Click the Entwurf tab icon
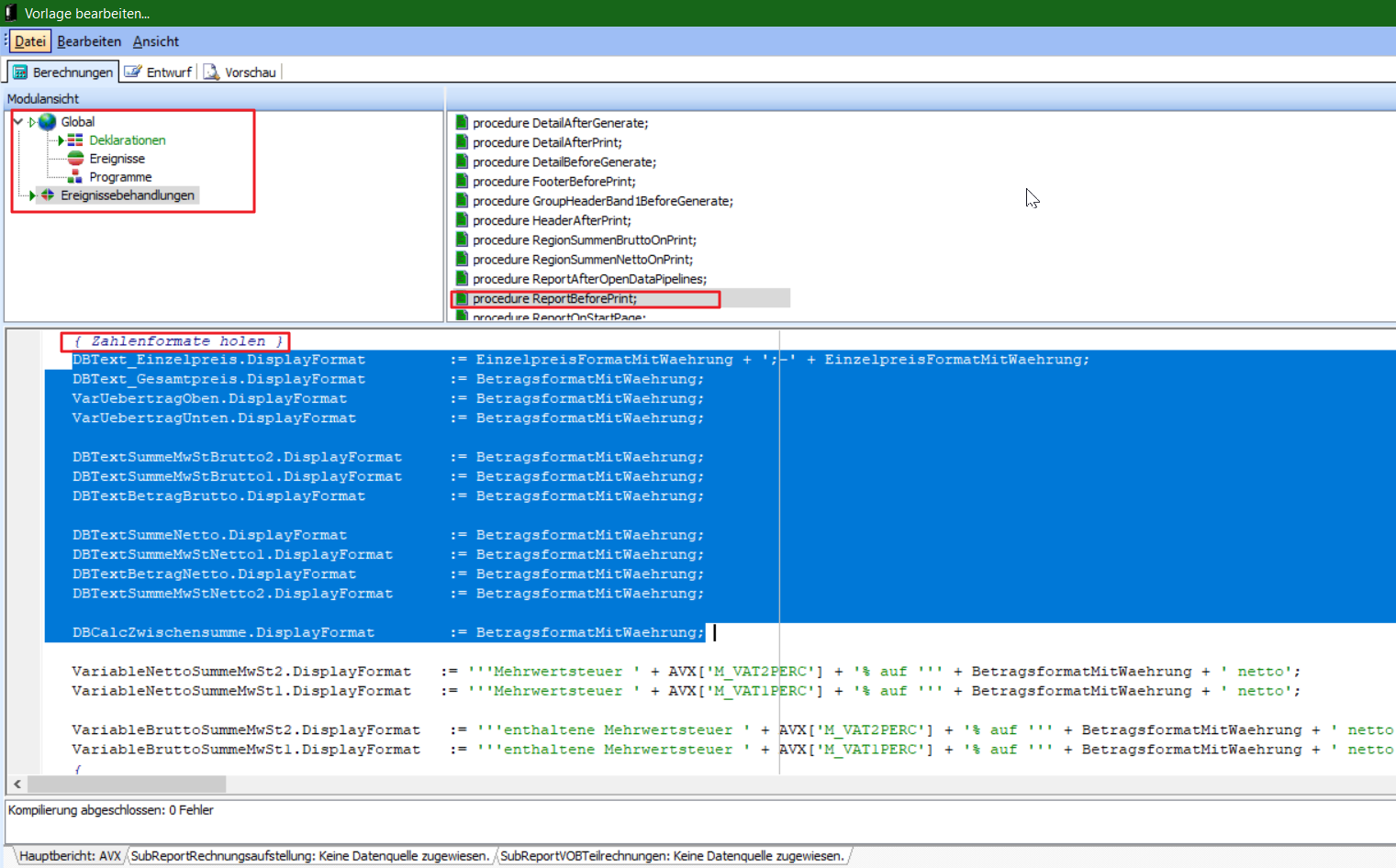The image size is (1396, 868). [x=133, y=72]
